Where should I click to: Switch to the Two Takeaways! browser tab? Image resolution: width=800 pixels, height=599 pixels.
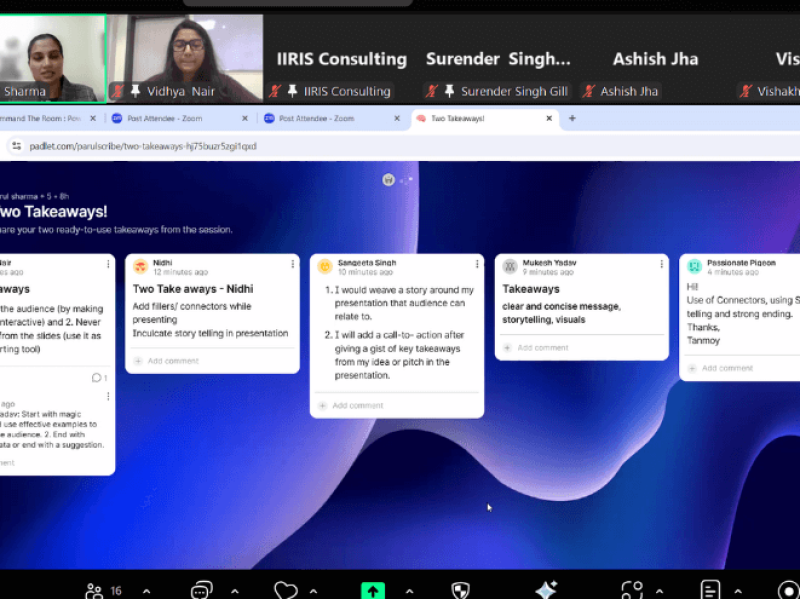coord(485,118)
